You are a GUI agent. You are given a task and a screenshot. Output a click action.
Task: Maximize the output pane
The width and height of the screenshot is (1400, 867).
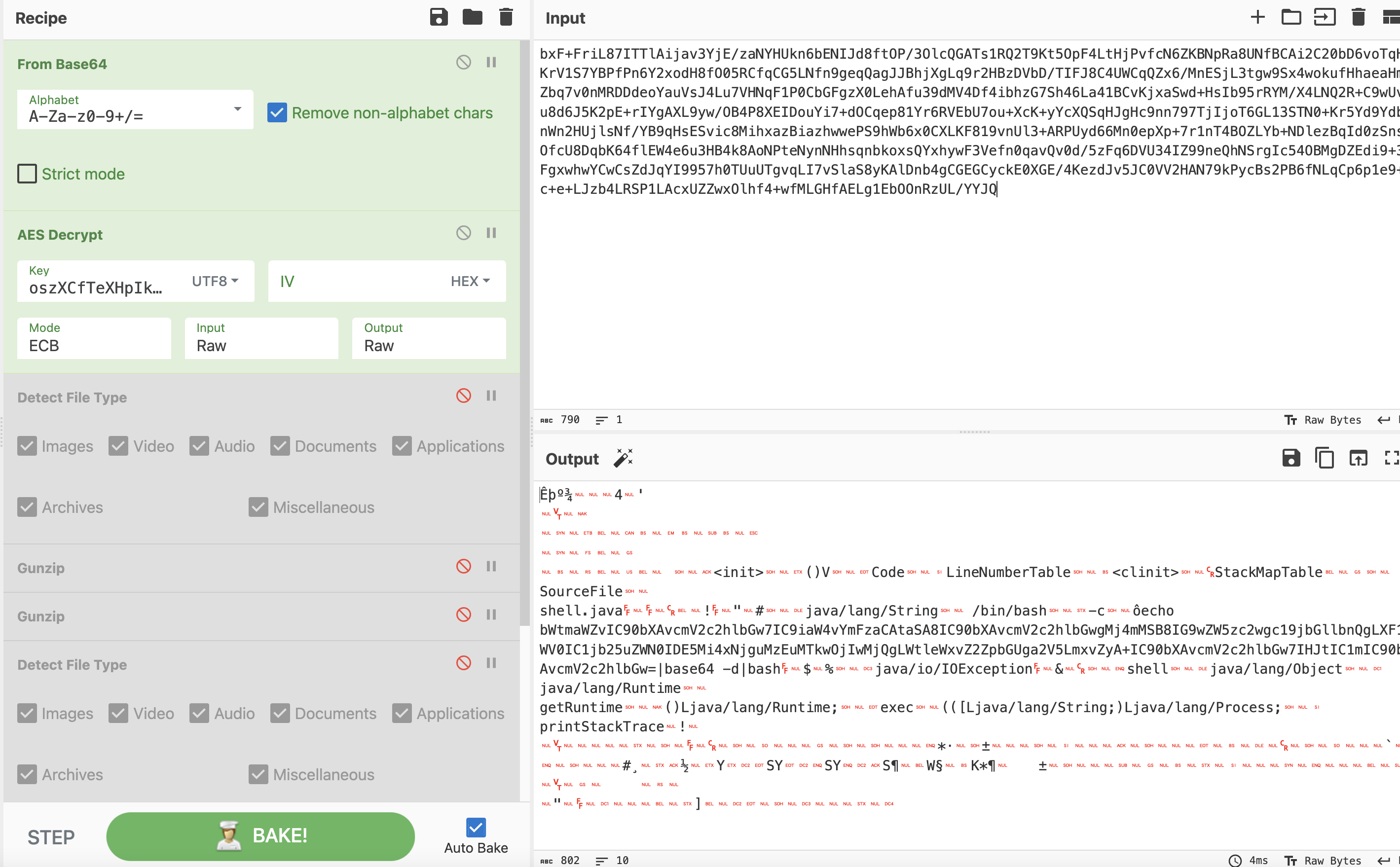pos(1393,458)
